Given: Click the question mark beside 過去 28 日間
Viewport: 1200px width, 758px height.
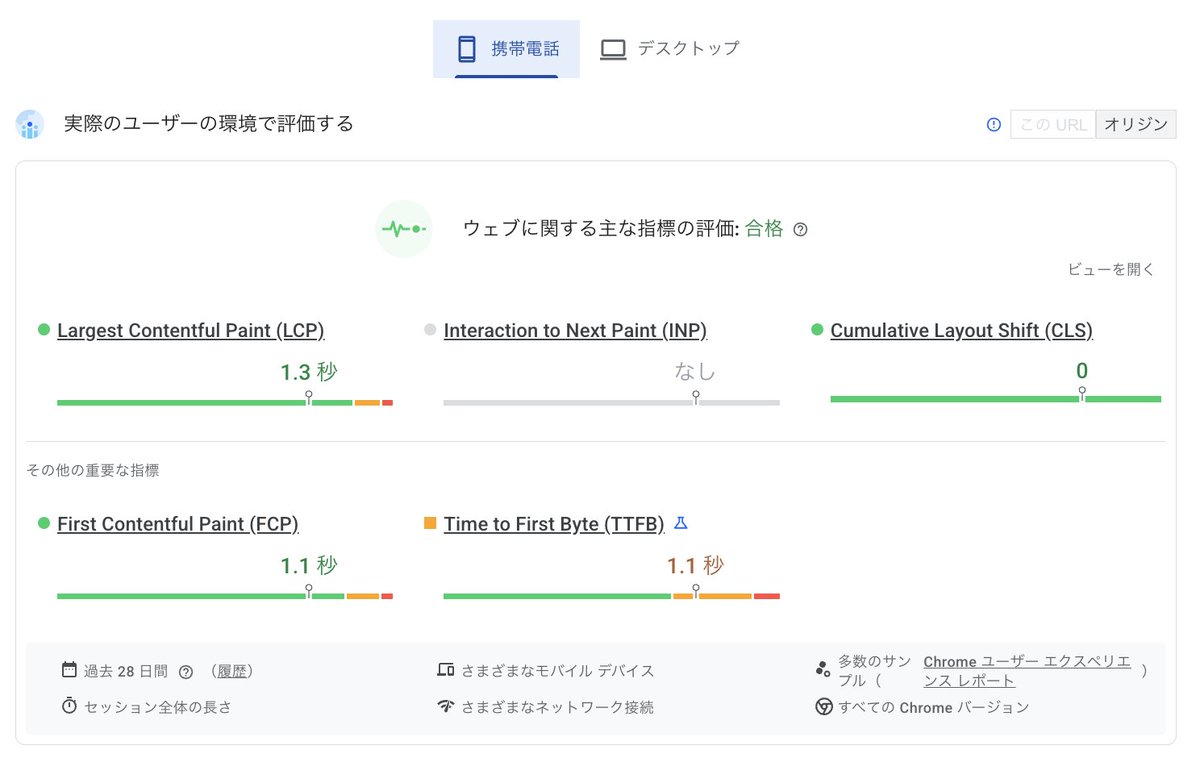Looking at the screenshot, I should coord(186,671).
